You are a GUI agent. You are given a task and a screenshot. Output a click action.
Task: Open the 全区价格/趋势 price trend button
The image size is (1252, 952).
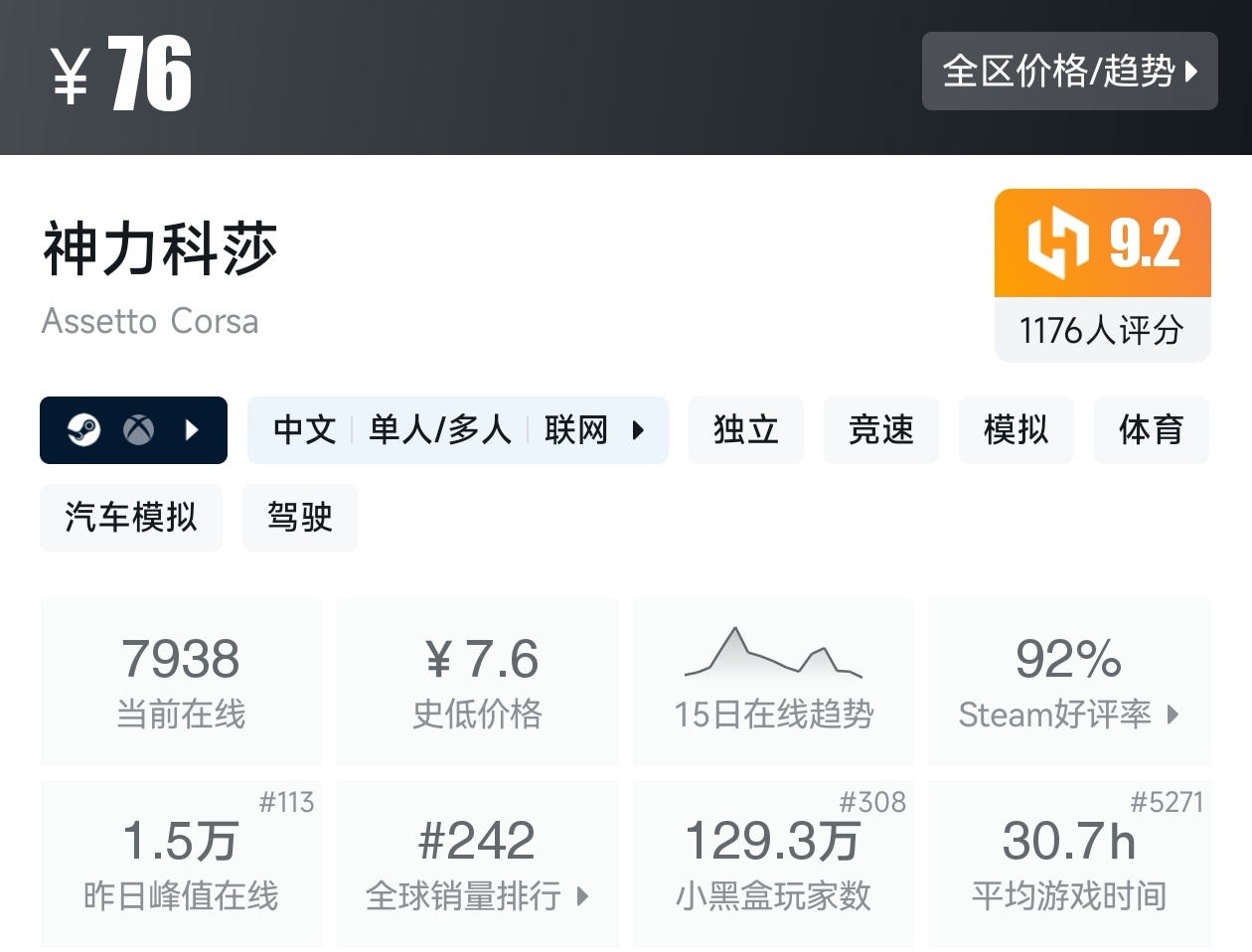point(1069,71)
